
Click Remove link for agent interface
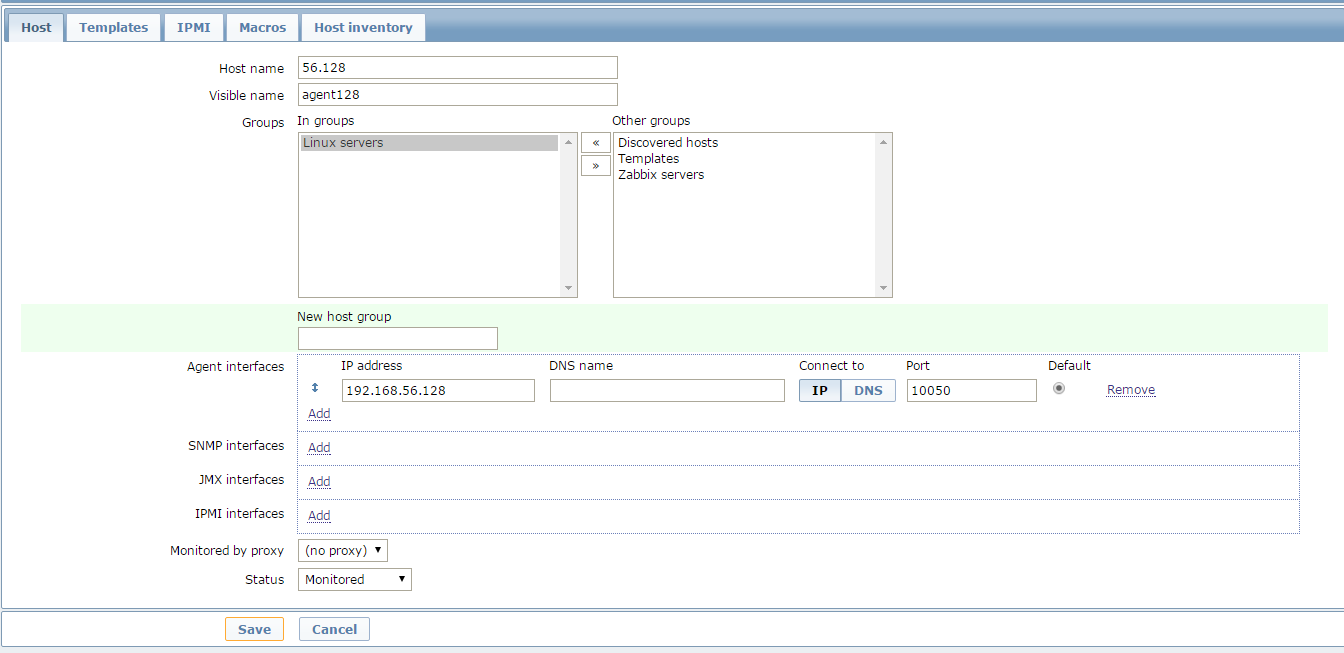point(1130,390)
